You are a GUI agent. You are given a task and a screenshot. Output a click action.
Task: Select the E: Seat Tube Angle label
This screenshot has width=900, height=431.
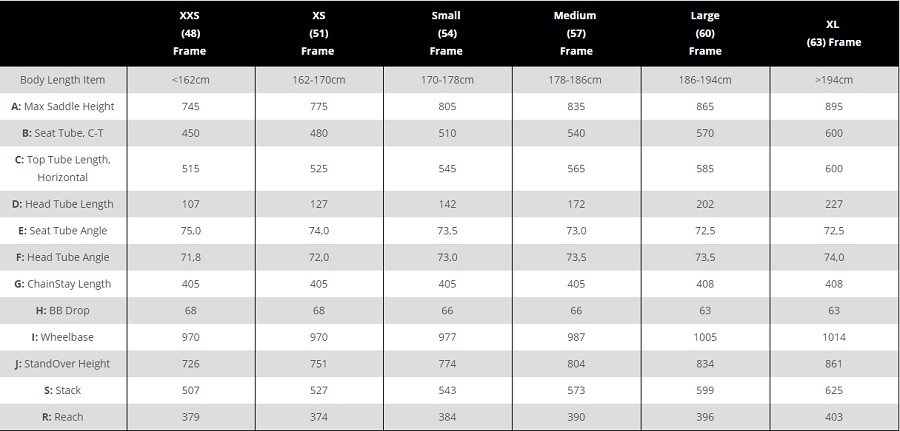[x=63, y=231]
